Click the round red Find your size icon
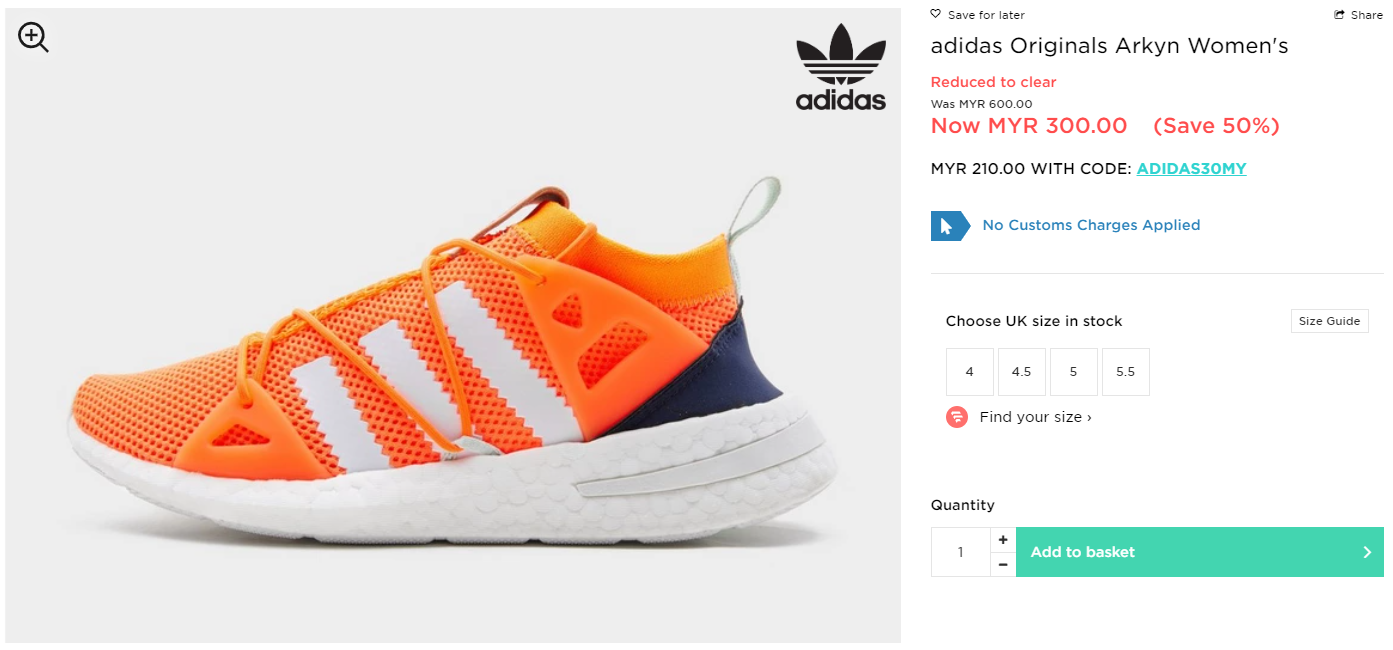Image resolution: width=1393 pixels, height=650 pixels. tap(957, 417)
